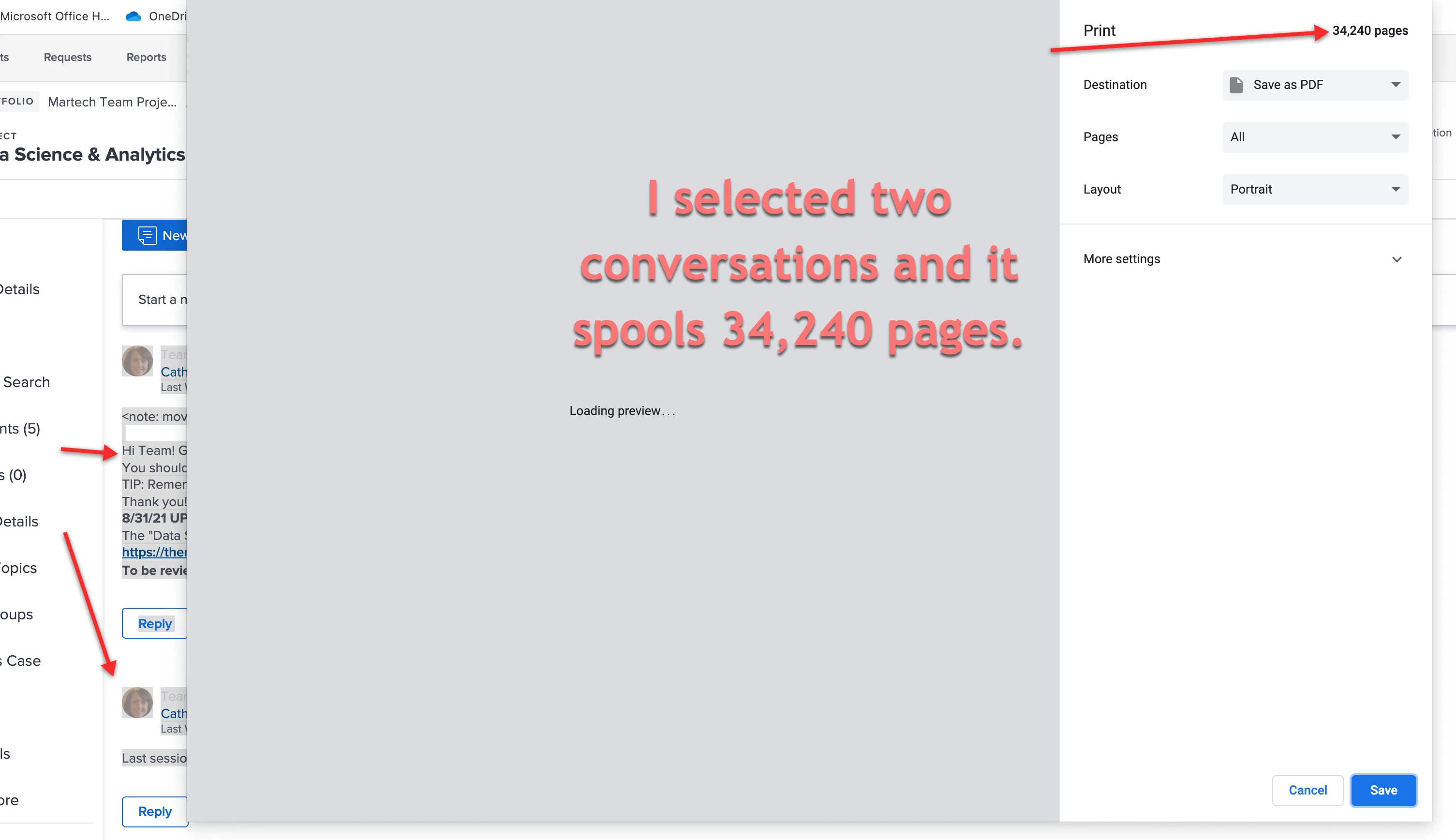Open the Destination Save as PDF dropdown
This screenshot has height=840, width=1456.
pos(1315,85)
